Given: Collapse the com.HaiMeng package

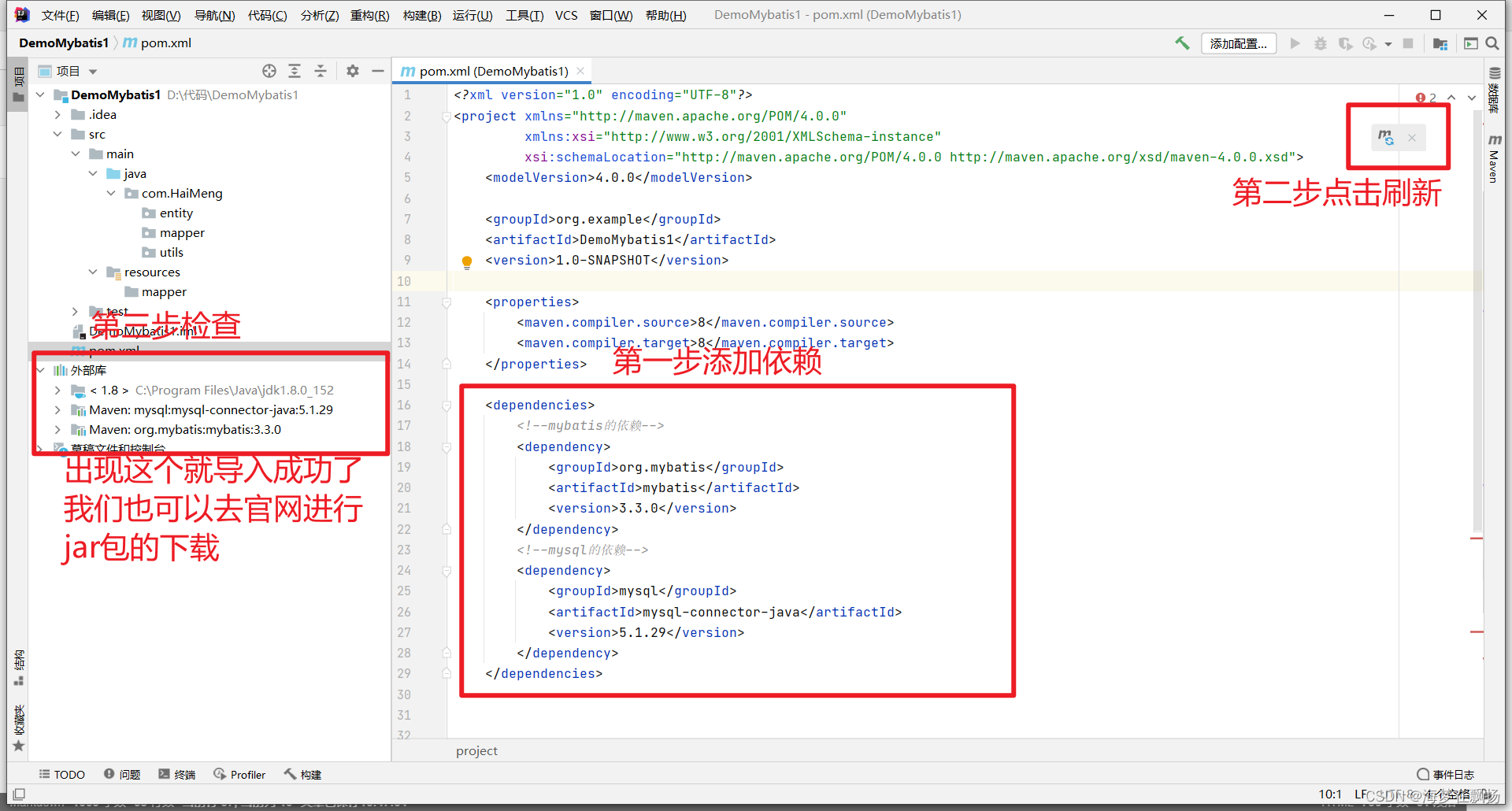Looking at the screenshot, I should (x=111, y=193).
